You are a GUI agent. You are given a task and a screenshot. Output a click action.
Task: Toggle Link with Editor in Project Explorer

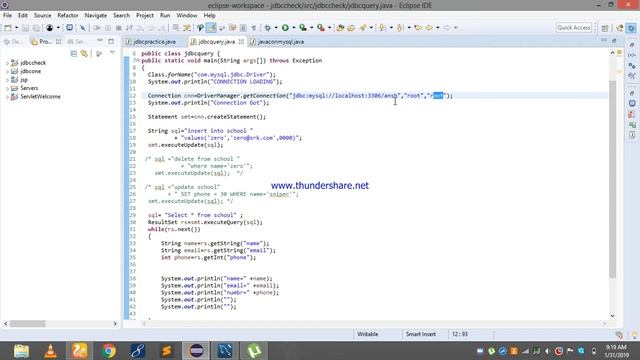[84, 53]
